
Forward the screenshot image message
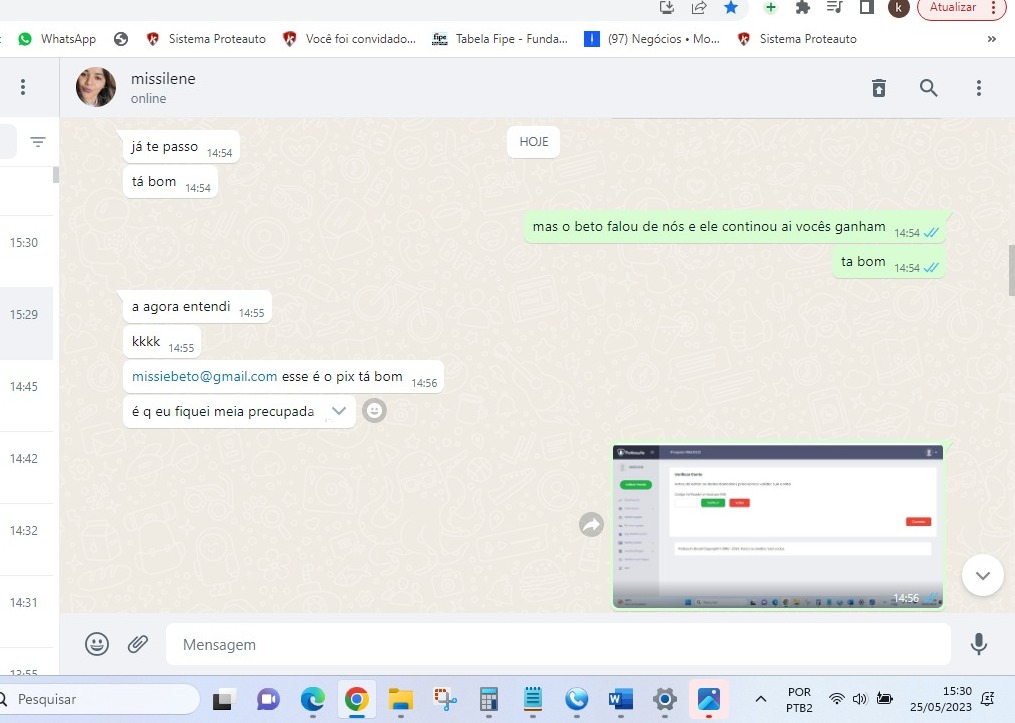(592, 525)
